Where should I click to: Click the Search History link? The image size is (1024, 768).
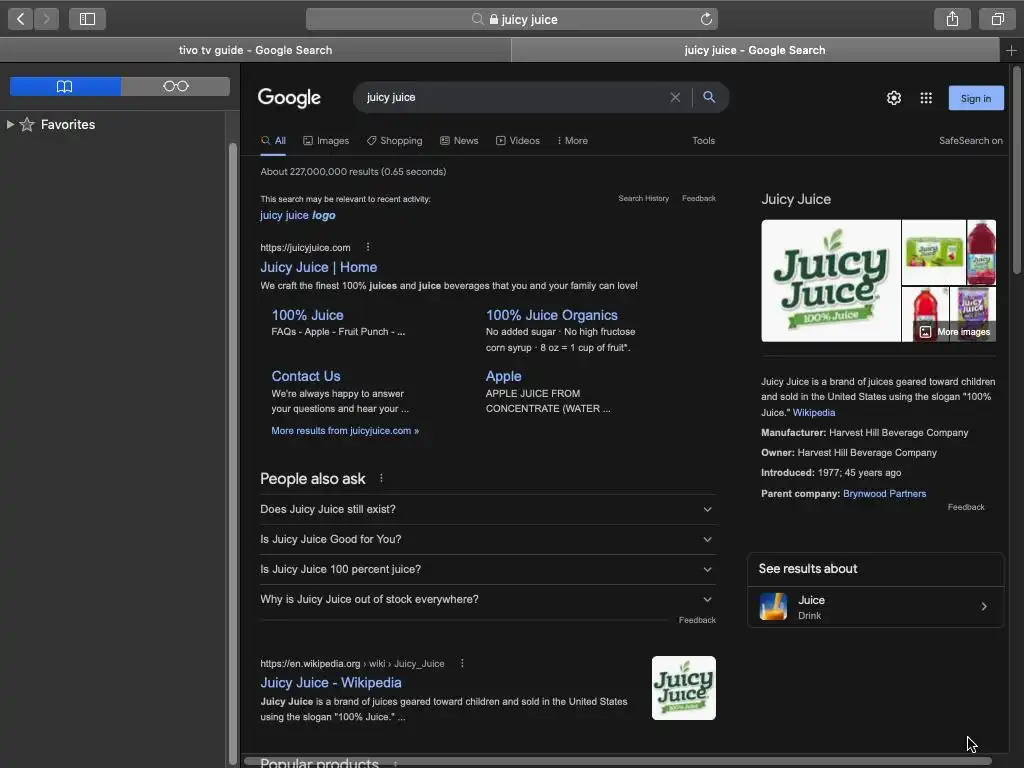pyautogui.click(x=643, y=199)
